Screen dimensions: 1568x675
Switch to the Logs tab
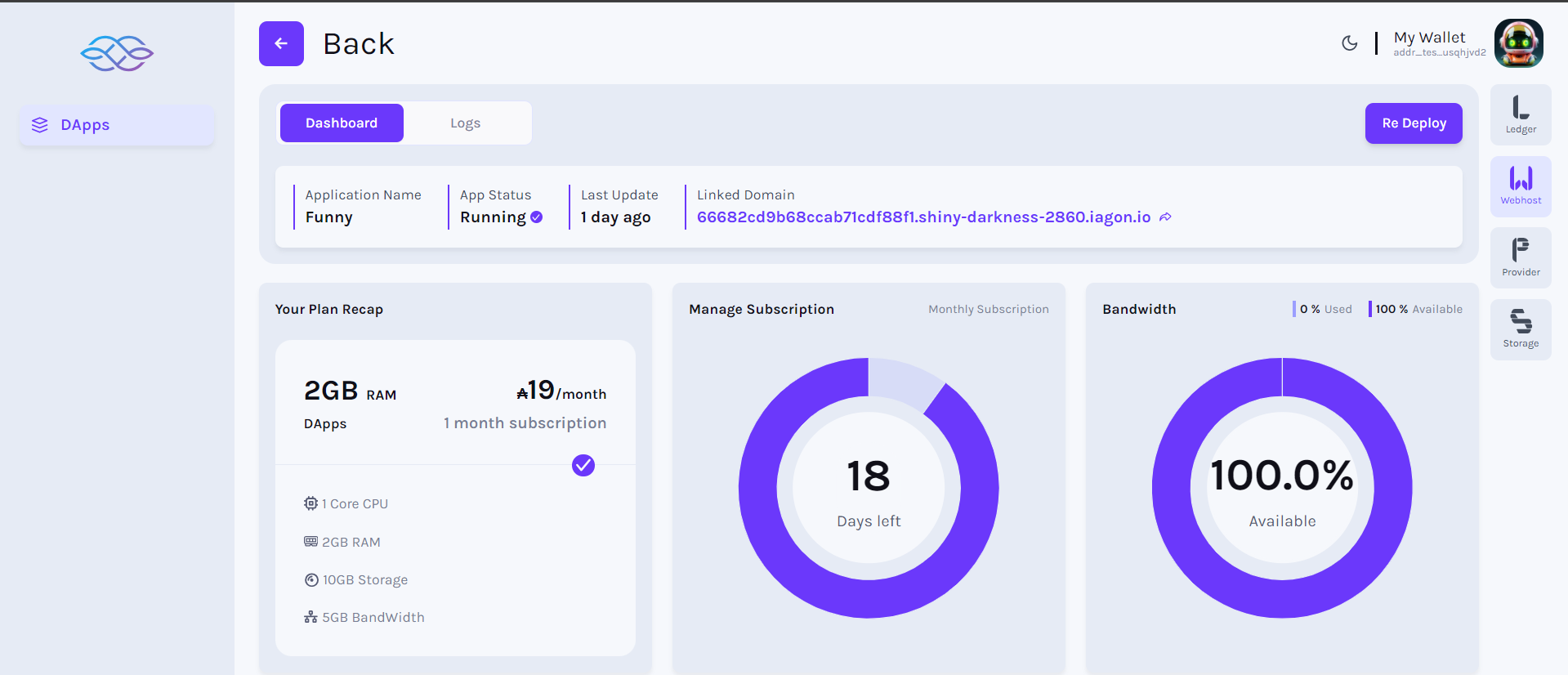465,123
